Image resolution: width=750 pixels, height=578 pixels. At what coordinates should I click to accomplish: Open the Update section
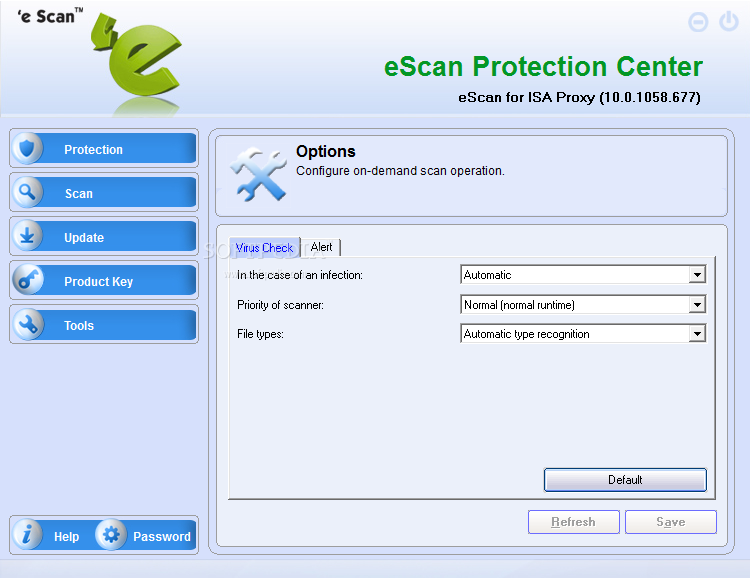104,237
